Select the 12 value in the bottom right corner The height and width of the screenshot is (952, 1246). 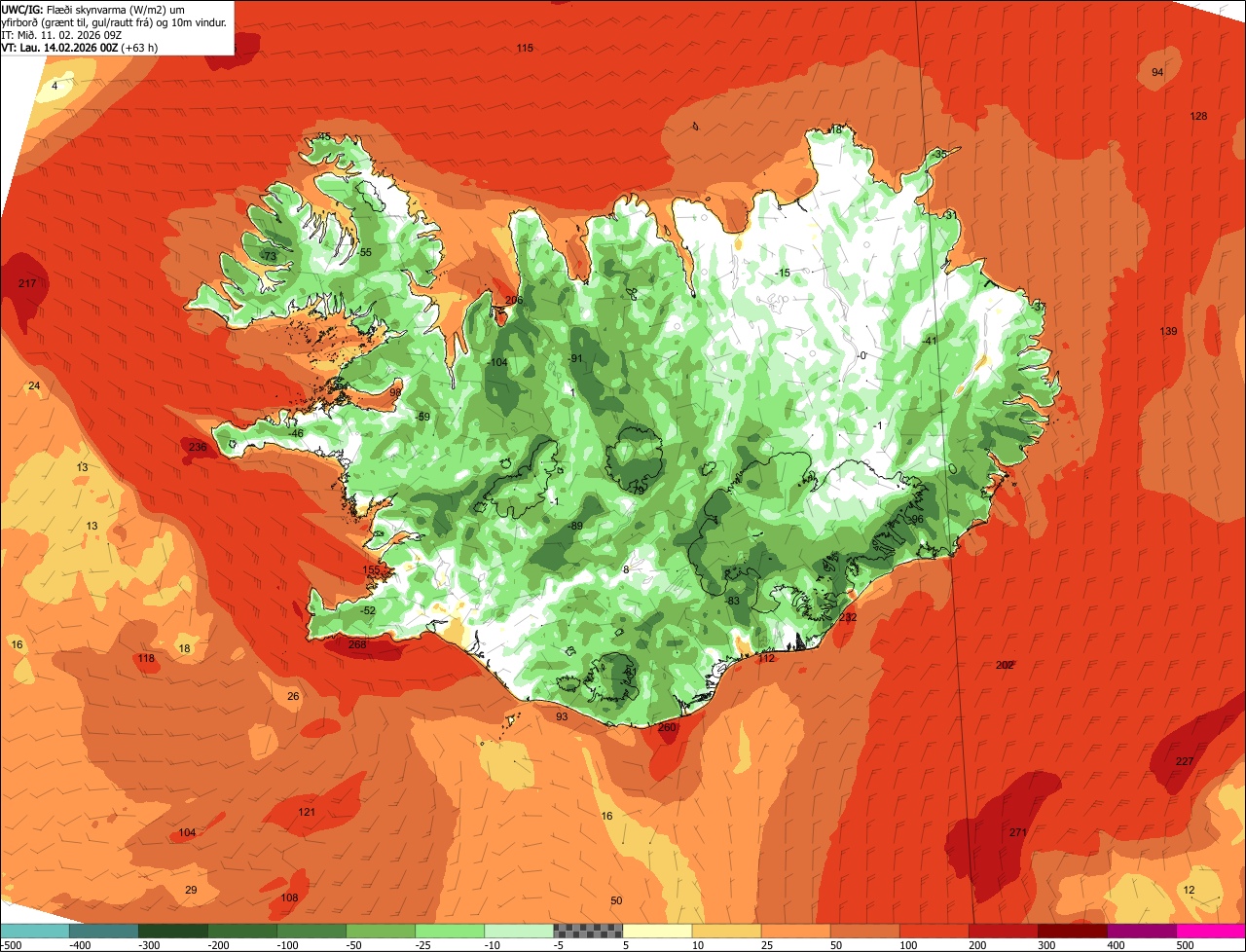coord(1189,891)
